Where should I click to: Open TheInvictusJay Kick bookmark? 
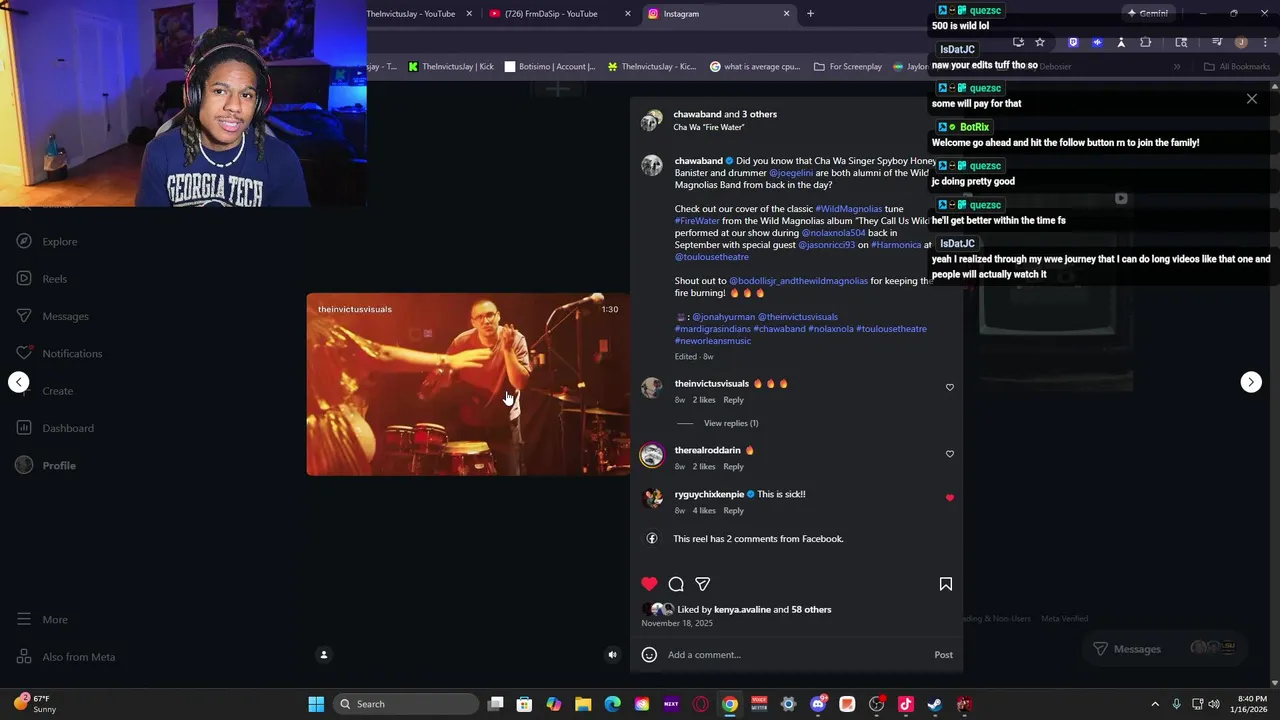[451, 67]
